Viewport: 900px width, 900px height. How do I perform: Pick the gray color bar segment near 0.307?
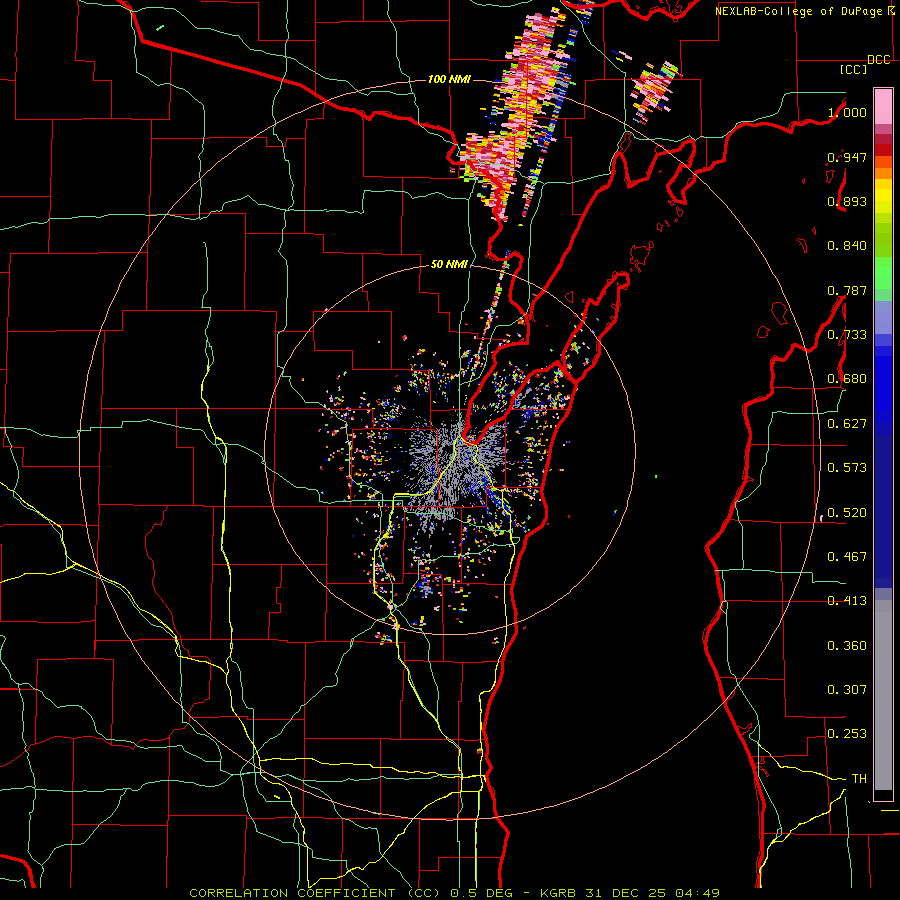(x=883, y=695)
